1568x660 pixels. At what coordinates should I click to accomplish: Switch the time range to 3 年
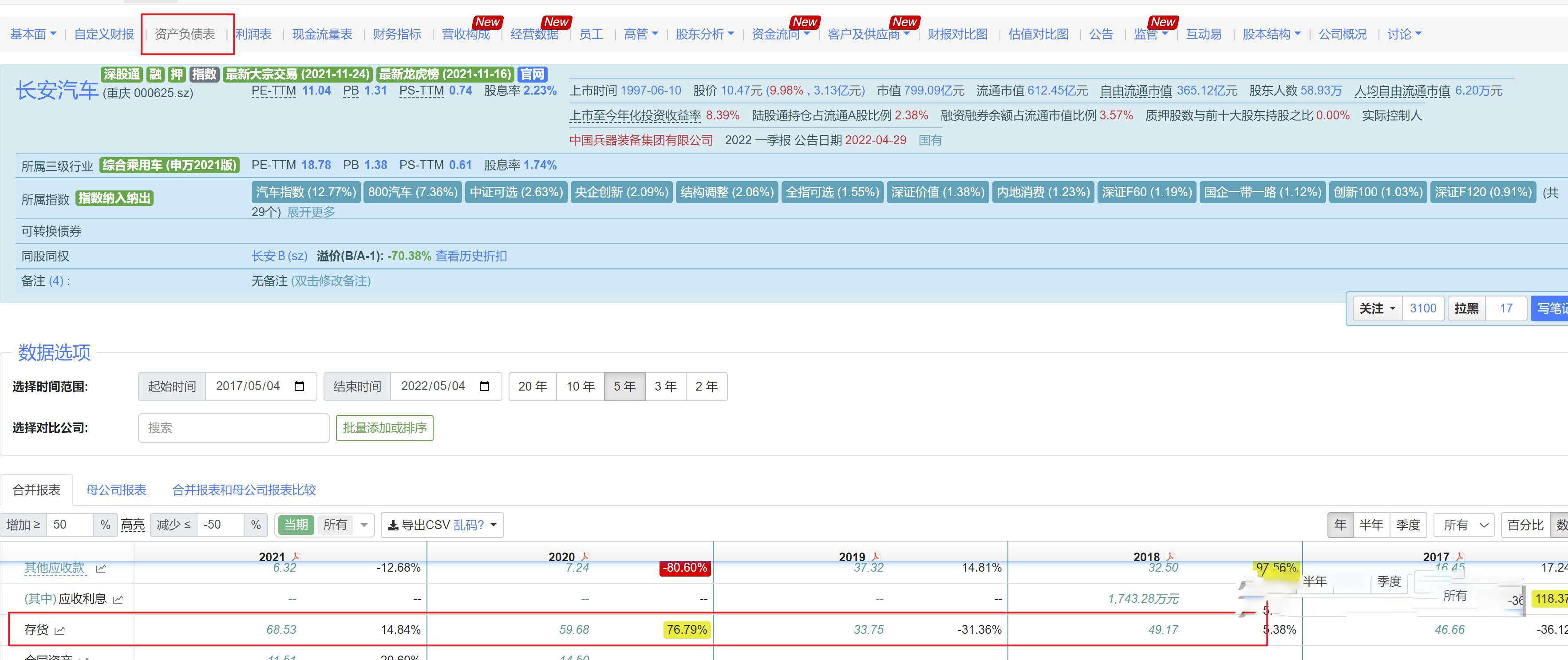(665, 386)
